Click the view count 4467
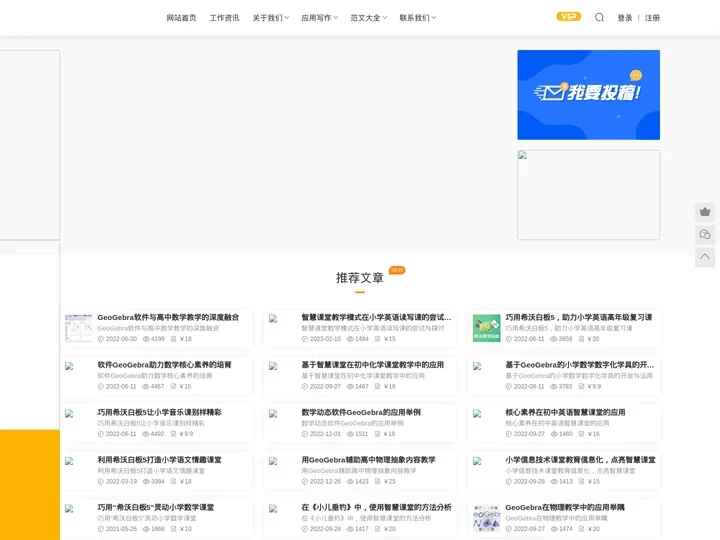Screen dimensions: 720x540 point(157,387)
